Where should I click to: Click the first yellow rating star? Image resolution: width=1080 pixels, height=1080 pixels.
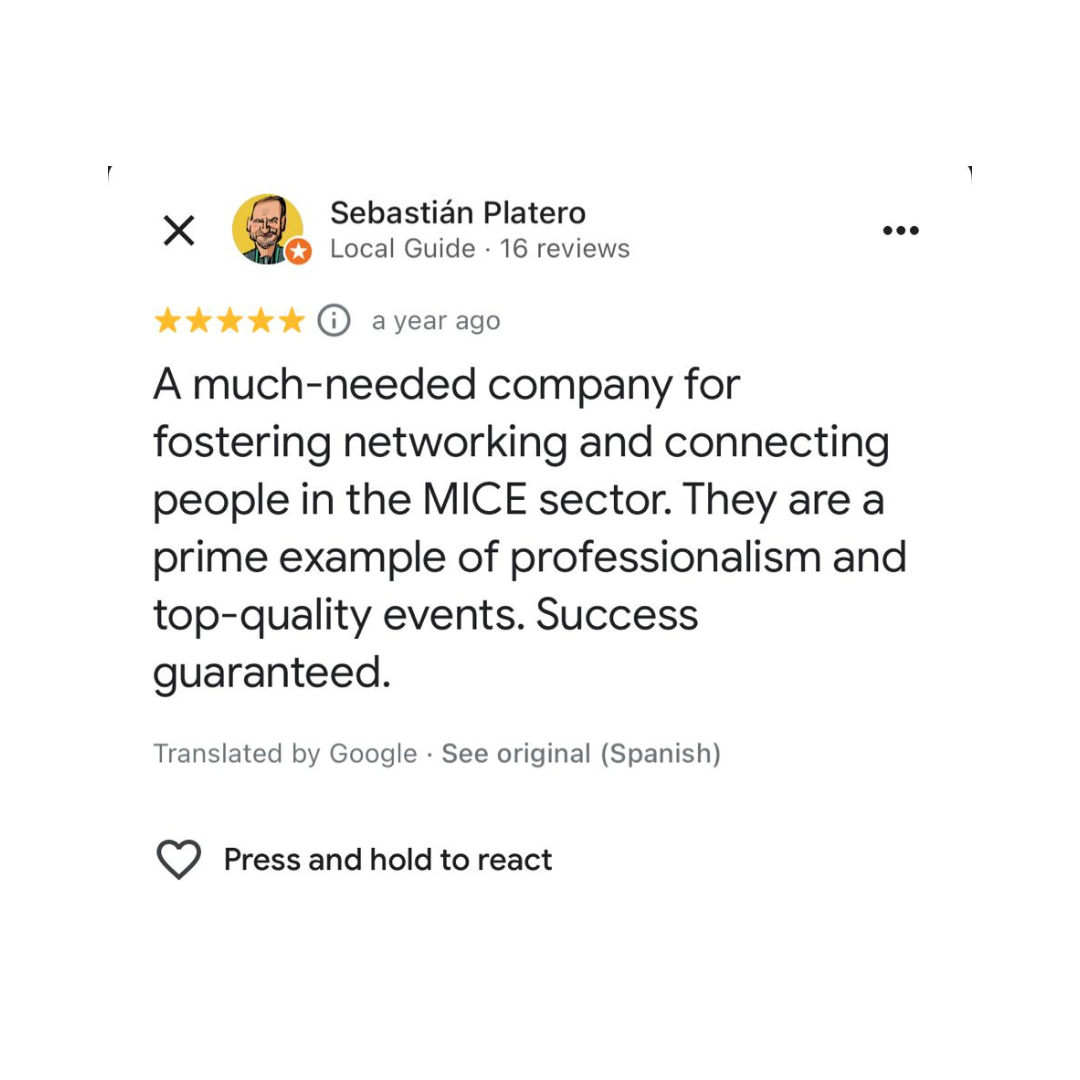pyautogui.click(x=168, y=321)
